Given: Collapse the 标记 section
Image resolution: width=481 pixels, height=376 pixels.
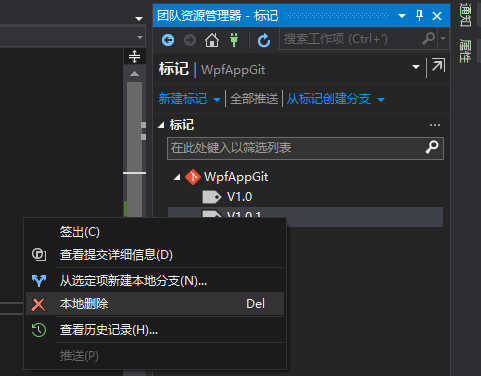Looking at the screenshot, I should [x=161, y=125].
